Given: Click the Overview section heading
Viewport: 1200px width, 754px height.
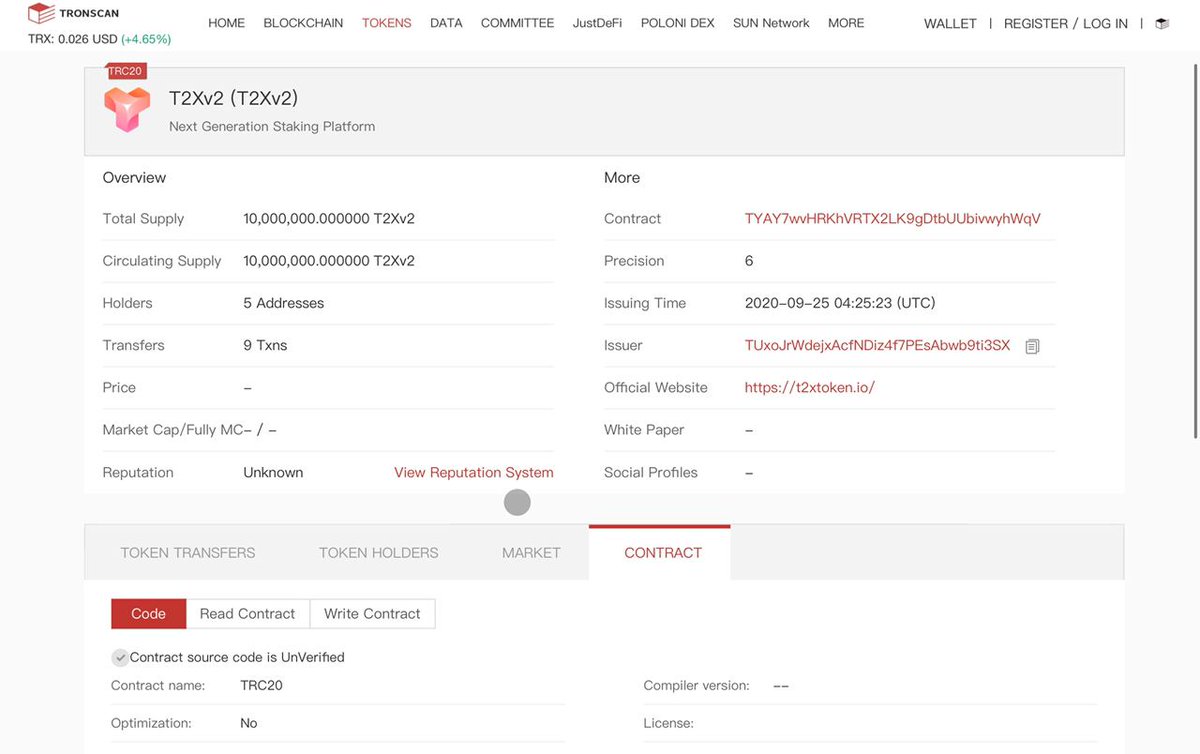Looking at the screenshot, I should click(x=134, y=178).
